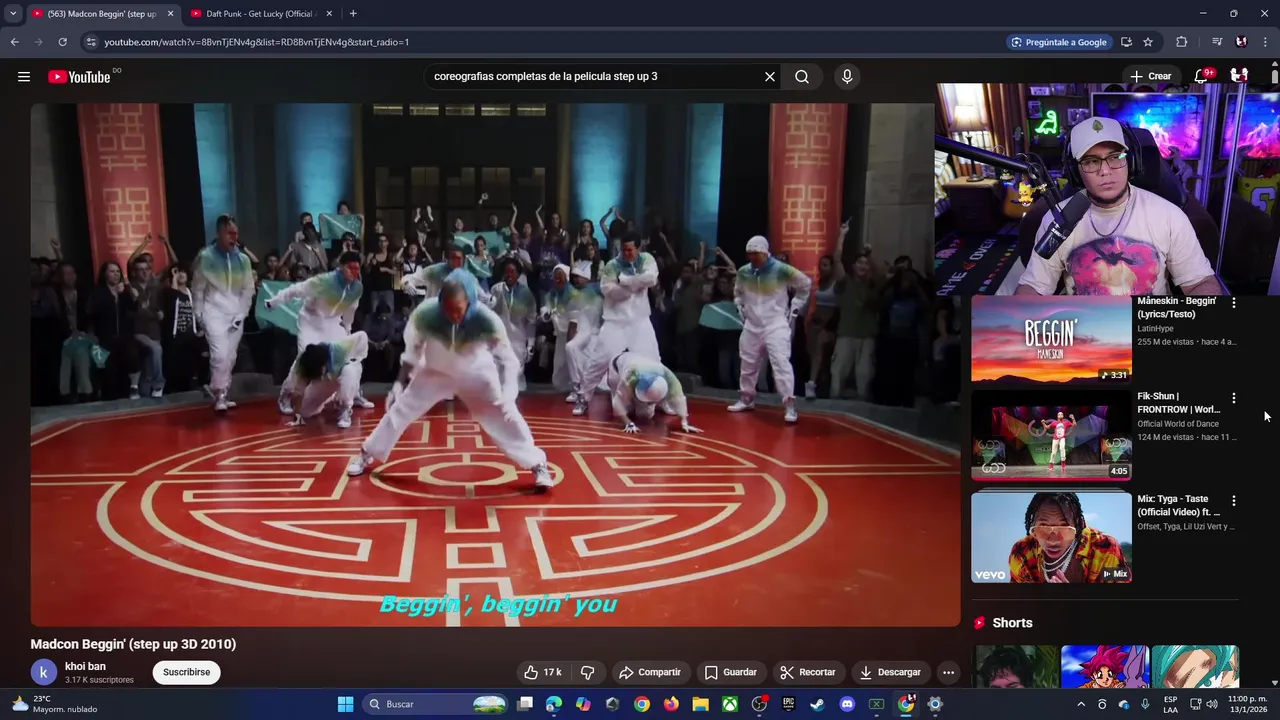Close the Daft Punk - Get Lucky tab

point(329,14)
